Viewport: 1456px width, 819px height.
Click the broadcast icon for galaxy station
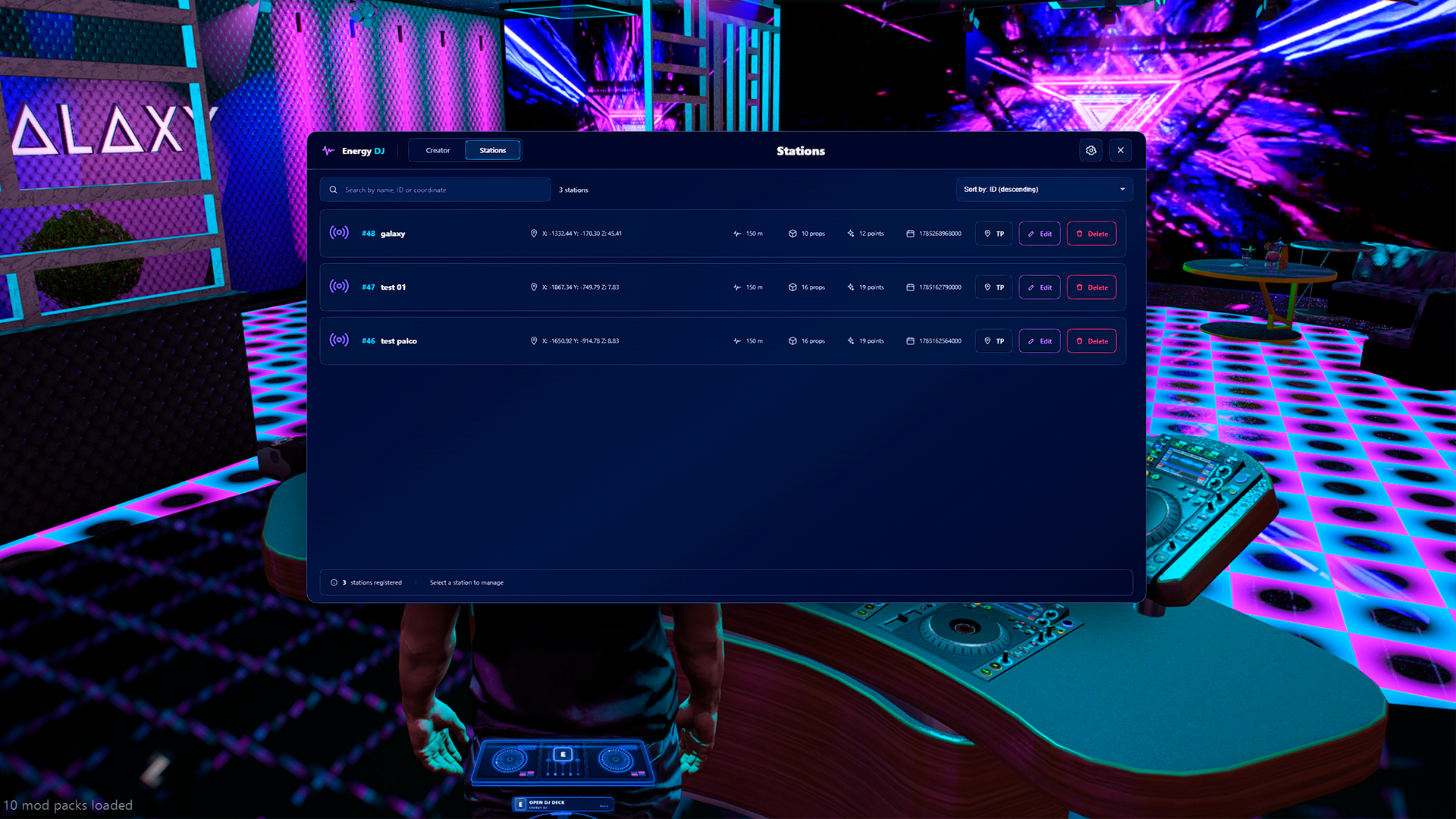(339, 232)
